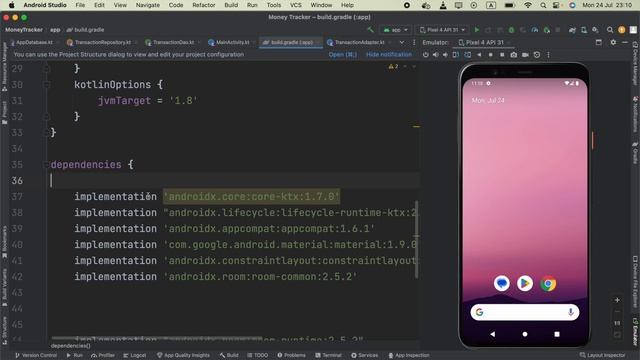The width and height of the screenshot is (640, 360).
Task: Click the Profile app gauge icon
Action: pos(535,30)
